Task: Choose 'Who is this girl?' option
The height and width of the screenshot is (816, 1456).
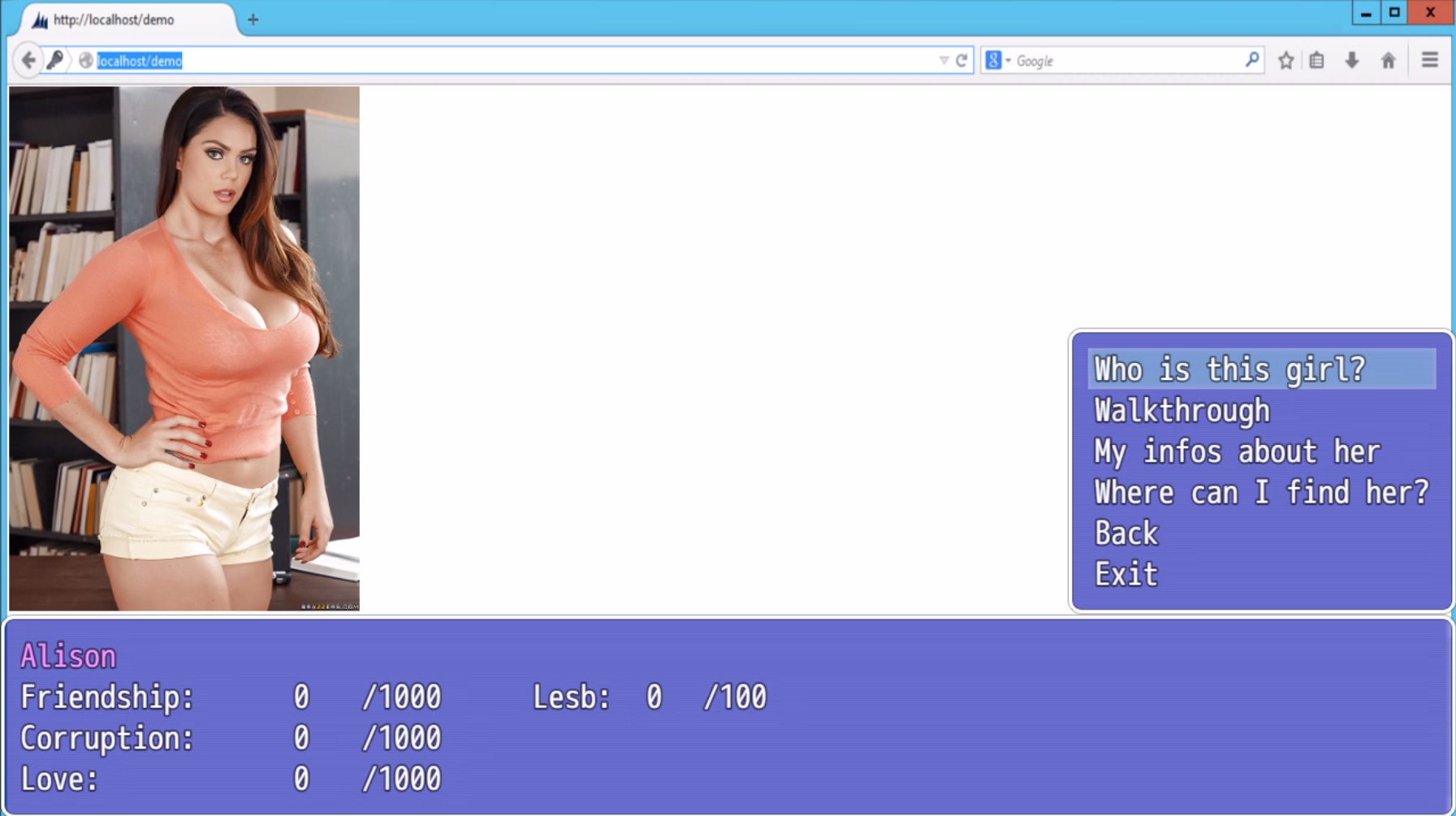Action: coord(1262,369)
